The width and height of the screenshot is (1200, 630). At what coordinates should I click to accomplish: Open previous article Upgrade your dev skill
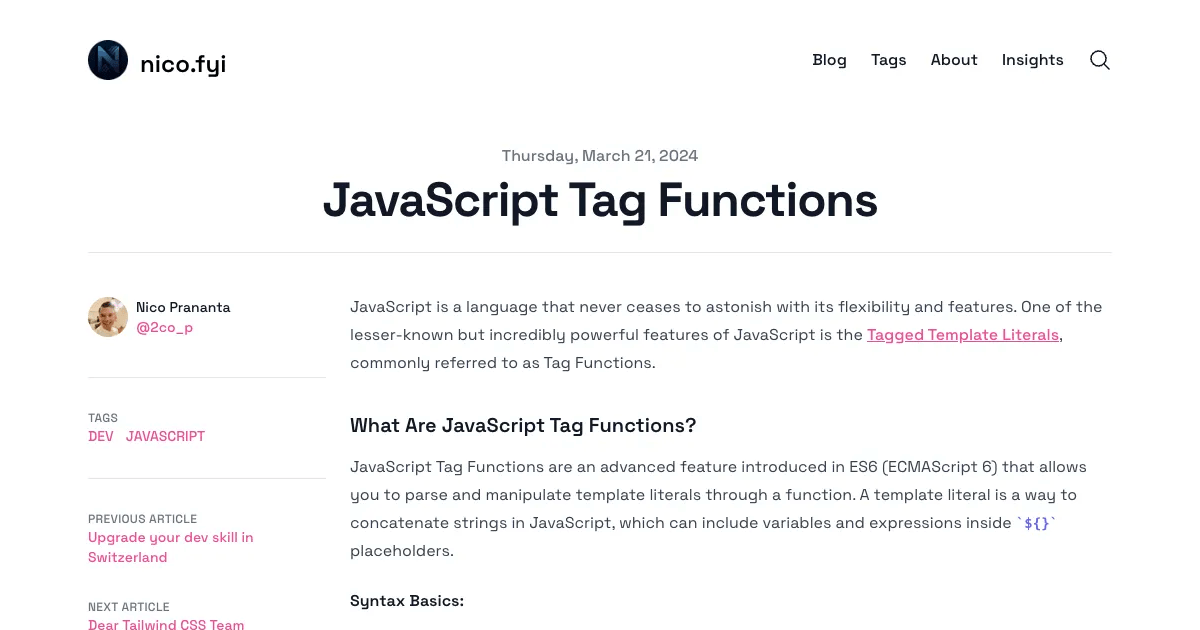point(171,547)
